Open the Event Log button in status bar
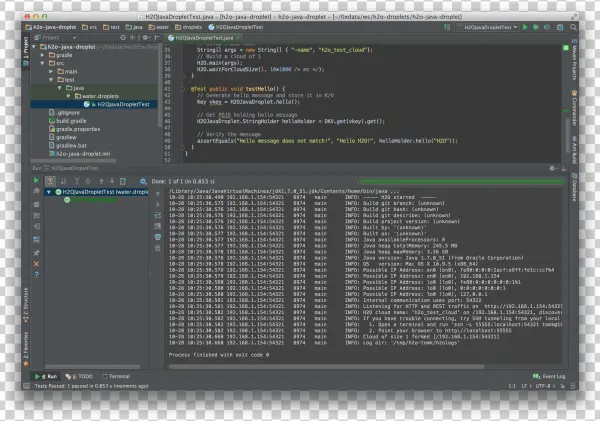 (x=548, y=376)
